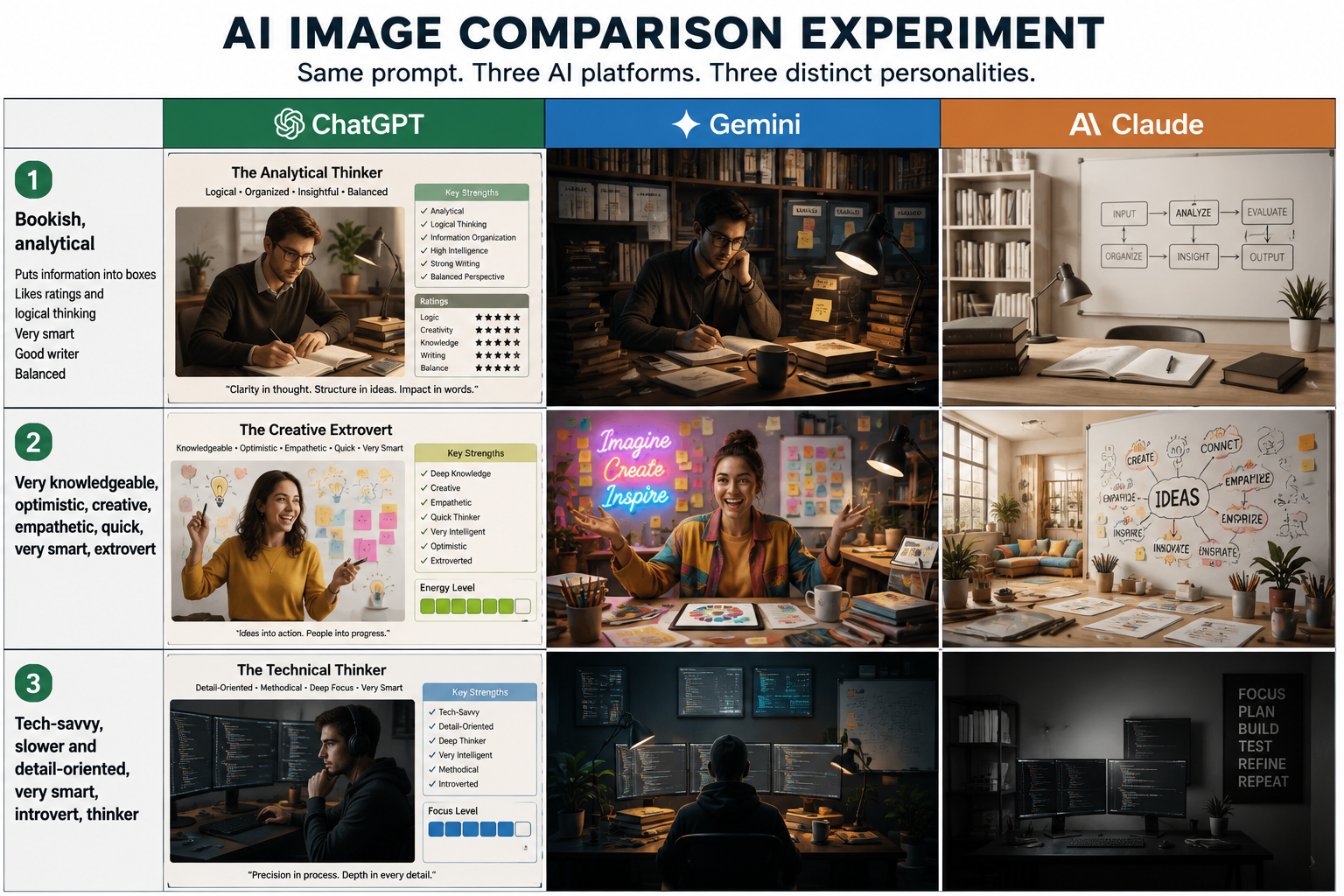
Task: Click the Creativity star rating row
Action: [x=471, y=330]
